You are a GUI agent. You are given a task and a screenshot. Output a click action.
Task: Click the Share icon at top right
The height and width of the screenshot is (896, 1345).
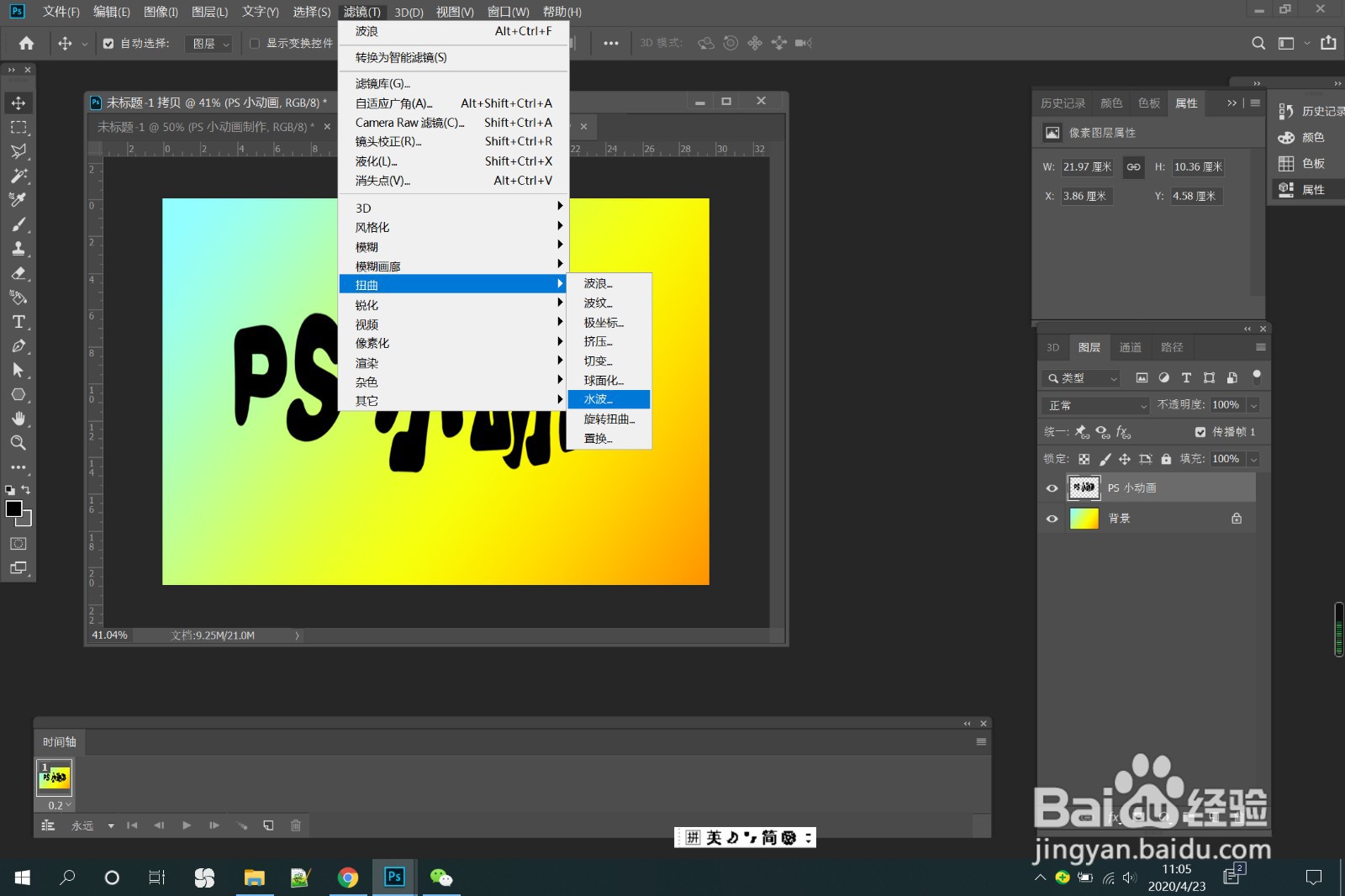(1328, 43)
